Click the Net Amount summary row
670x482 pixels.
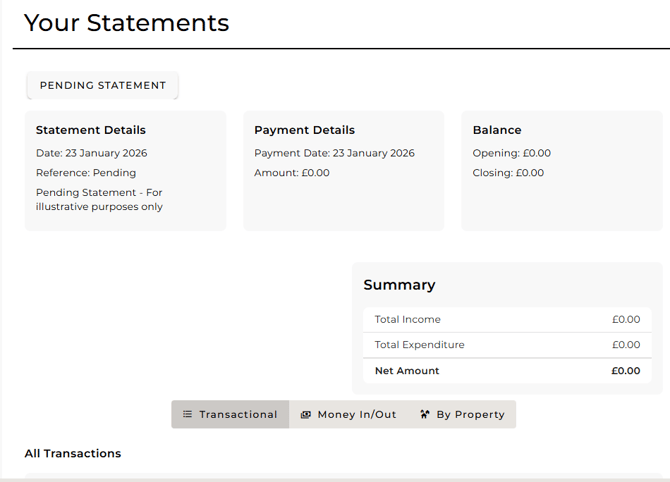pos(507,371)
